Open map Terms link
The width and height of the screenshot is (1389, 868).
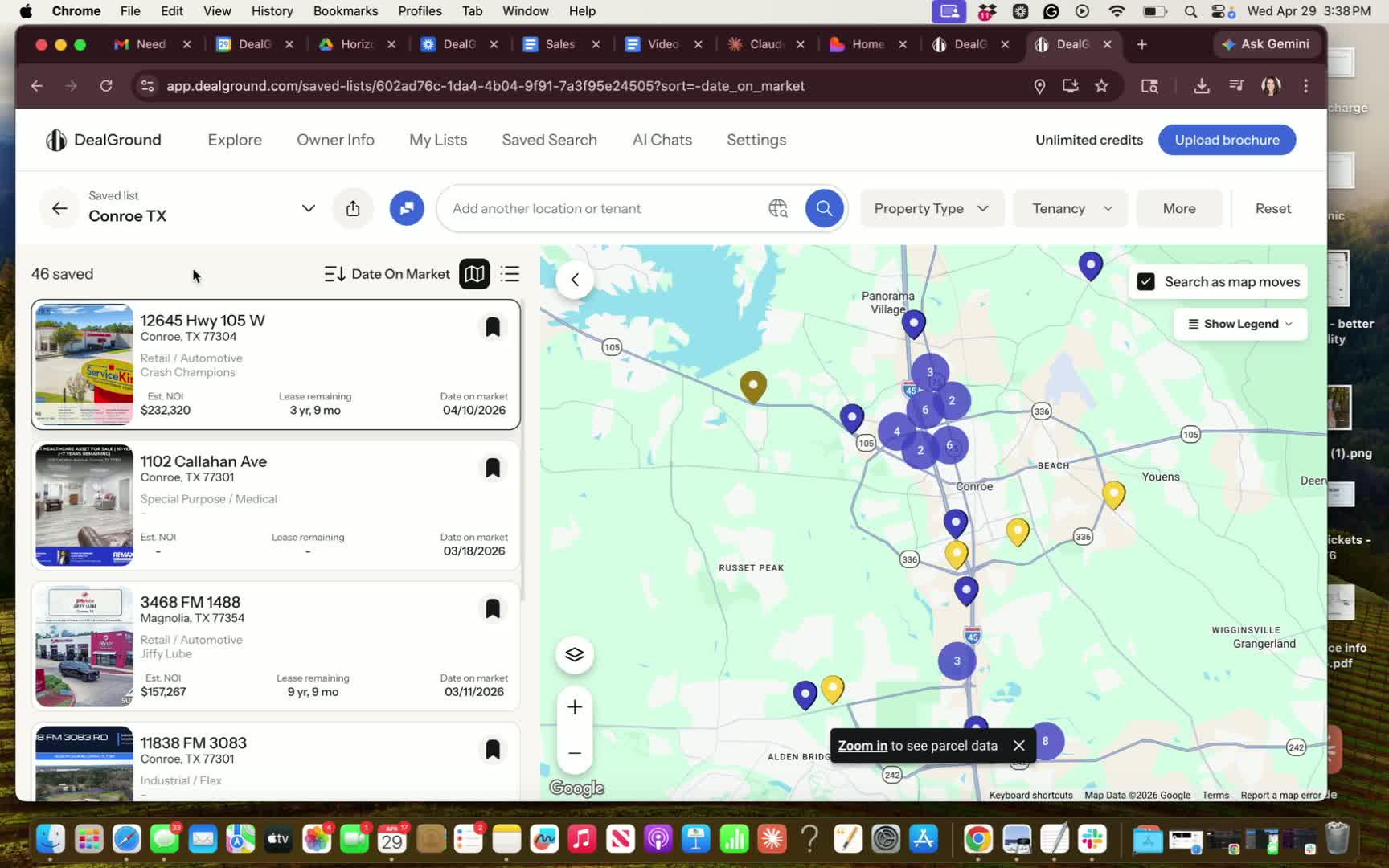coord(1215,795)
